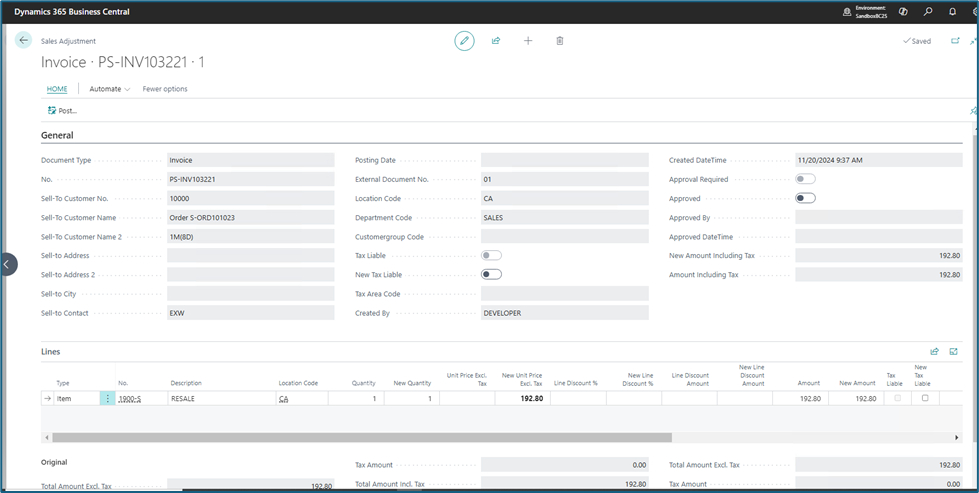Delete the invoice with the trash icon
This screenshot has width=979, height=493.
[x=560, y=41]
